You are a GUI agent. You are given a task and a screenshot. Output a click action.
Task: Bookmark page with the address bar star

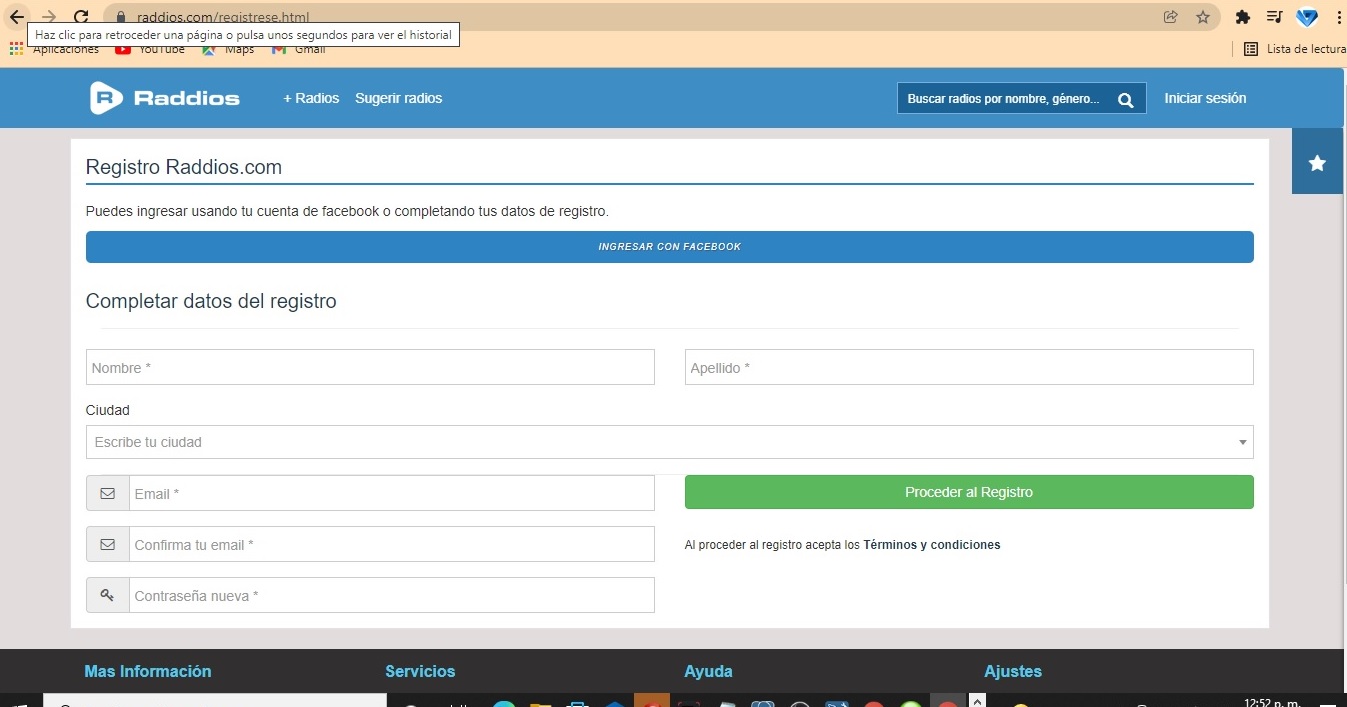pyautogui.click(x=1203, y=17)
